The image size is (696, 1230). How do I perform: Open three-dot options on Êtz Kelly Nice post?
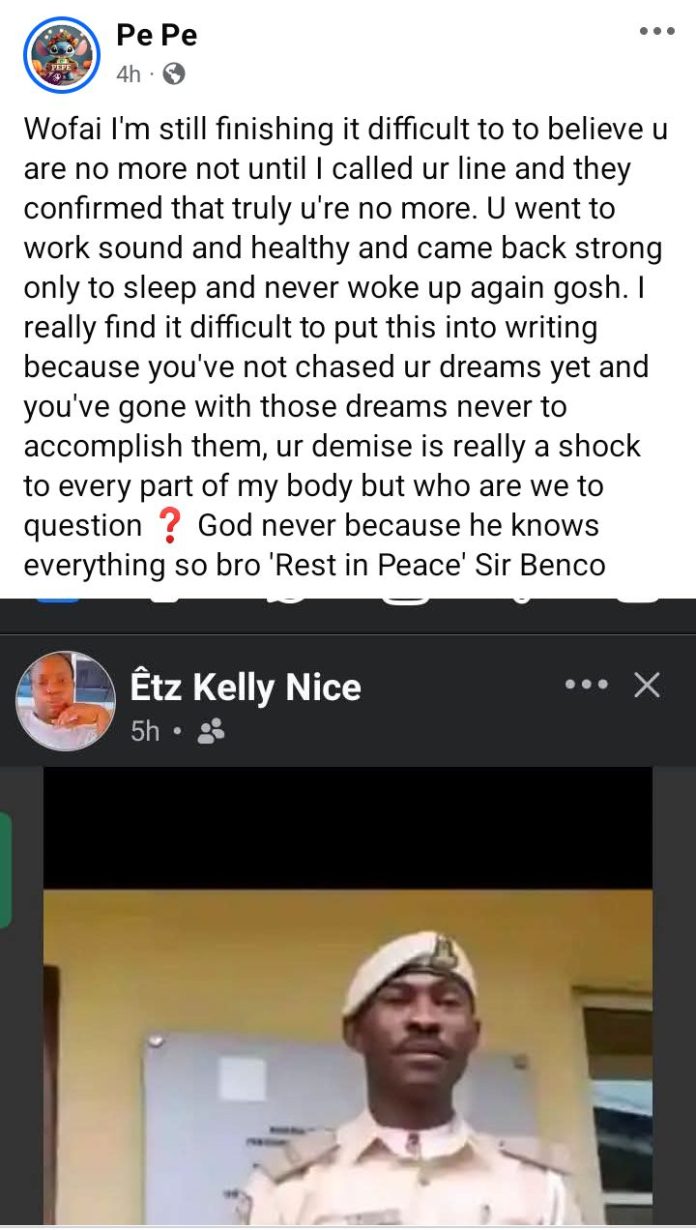[x=586, y=685]
